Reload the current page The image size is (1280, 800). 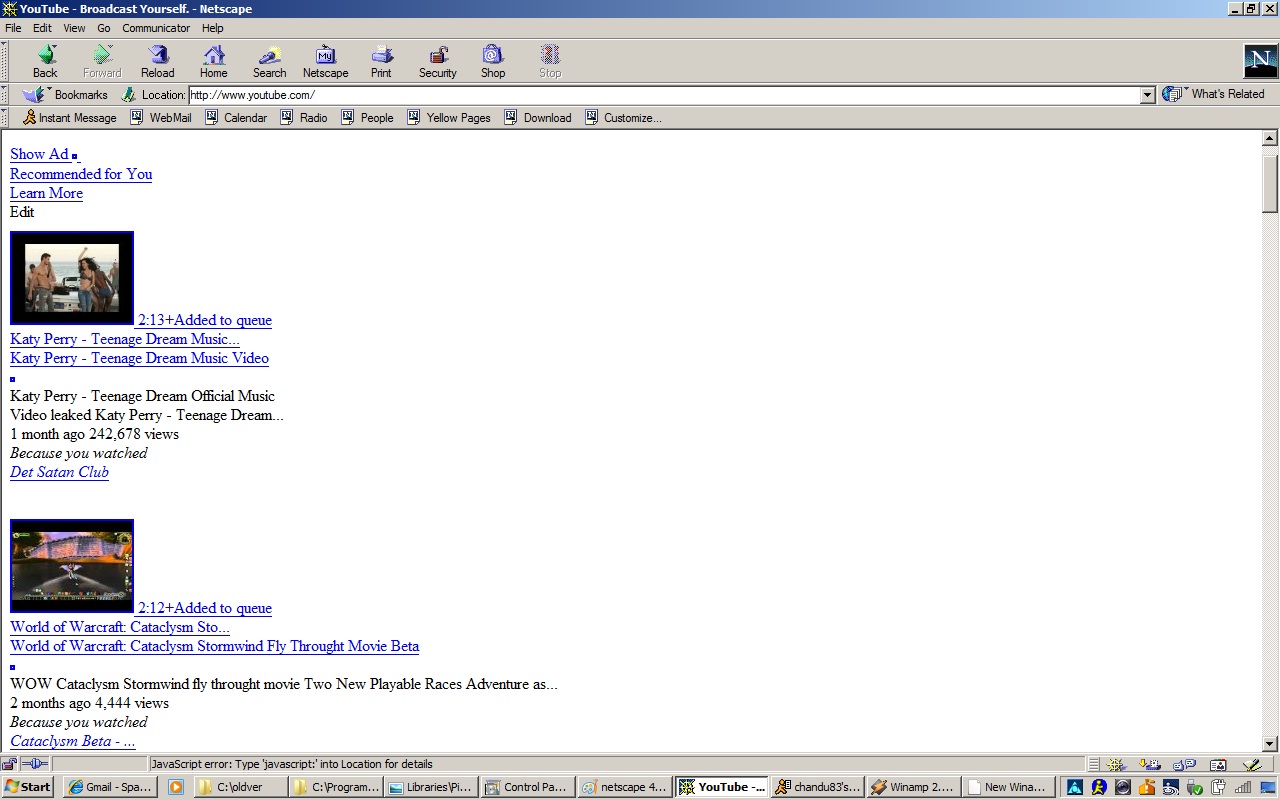pos(157,61)
